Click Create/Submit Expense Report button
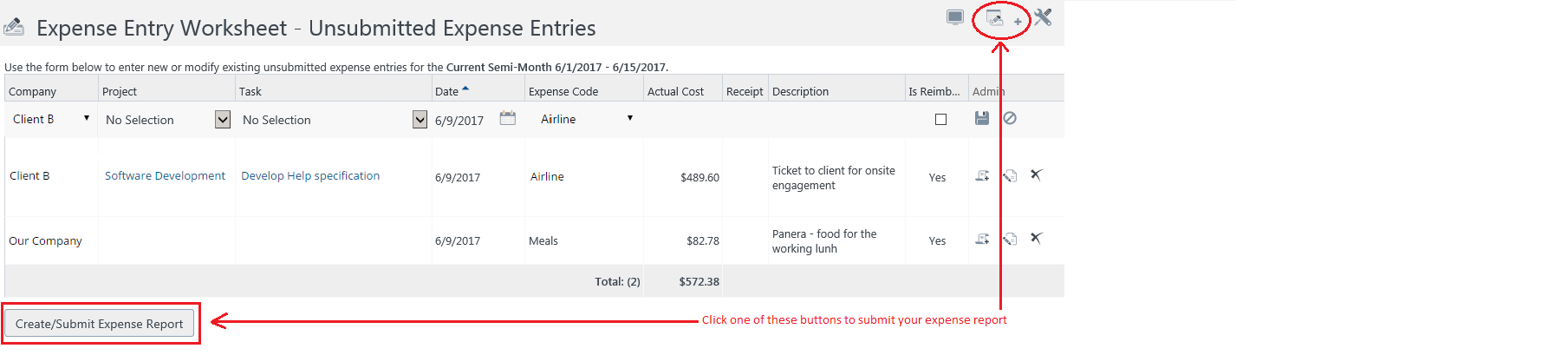The height and width of the screenshot is (355, 1568). 100,324
